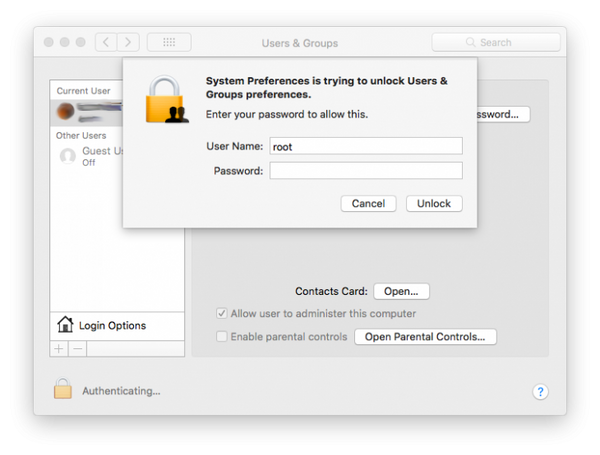Image resolution: width=600 pixels, height=455 pixels.
Task: Open help with the question mark button
Action: [x=540, y=391]
